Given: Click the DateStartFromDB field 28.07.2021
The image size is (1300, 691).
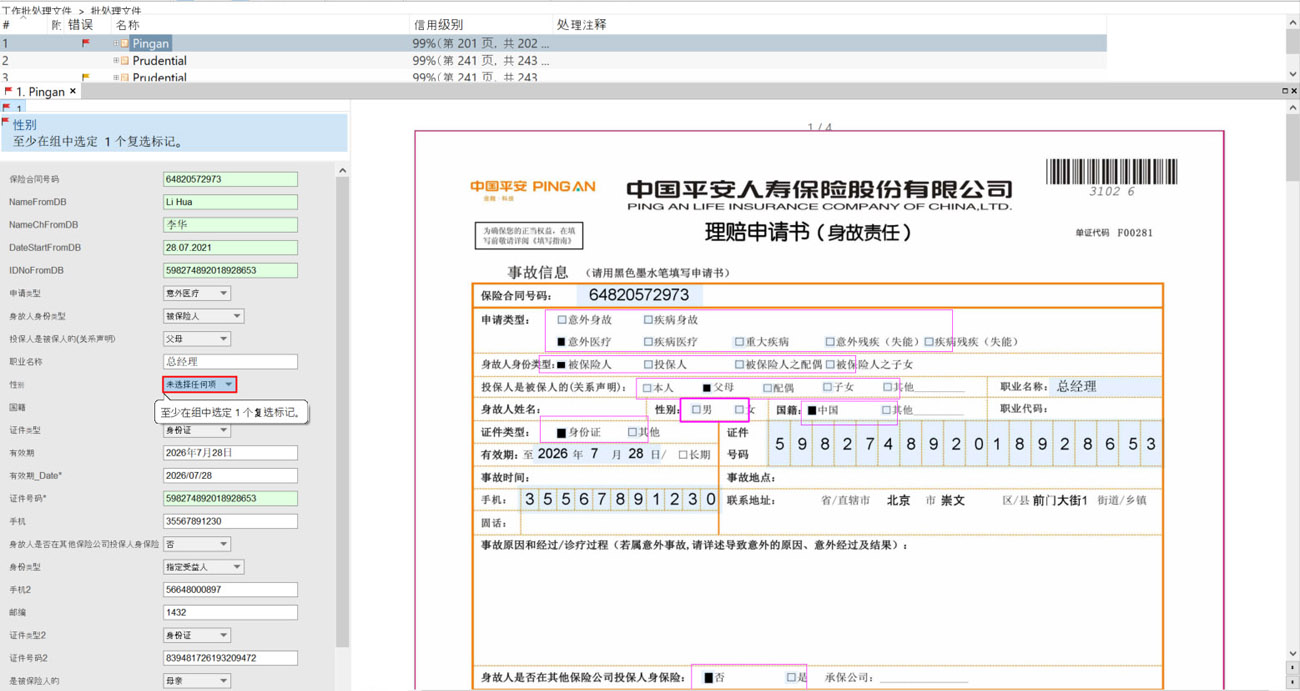Looking at the screenshot, I should coord(230,247).
